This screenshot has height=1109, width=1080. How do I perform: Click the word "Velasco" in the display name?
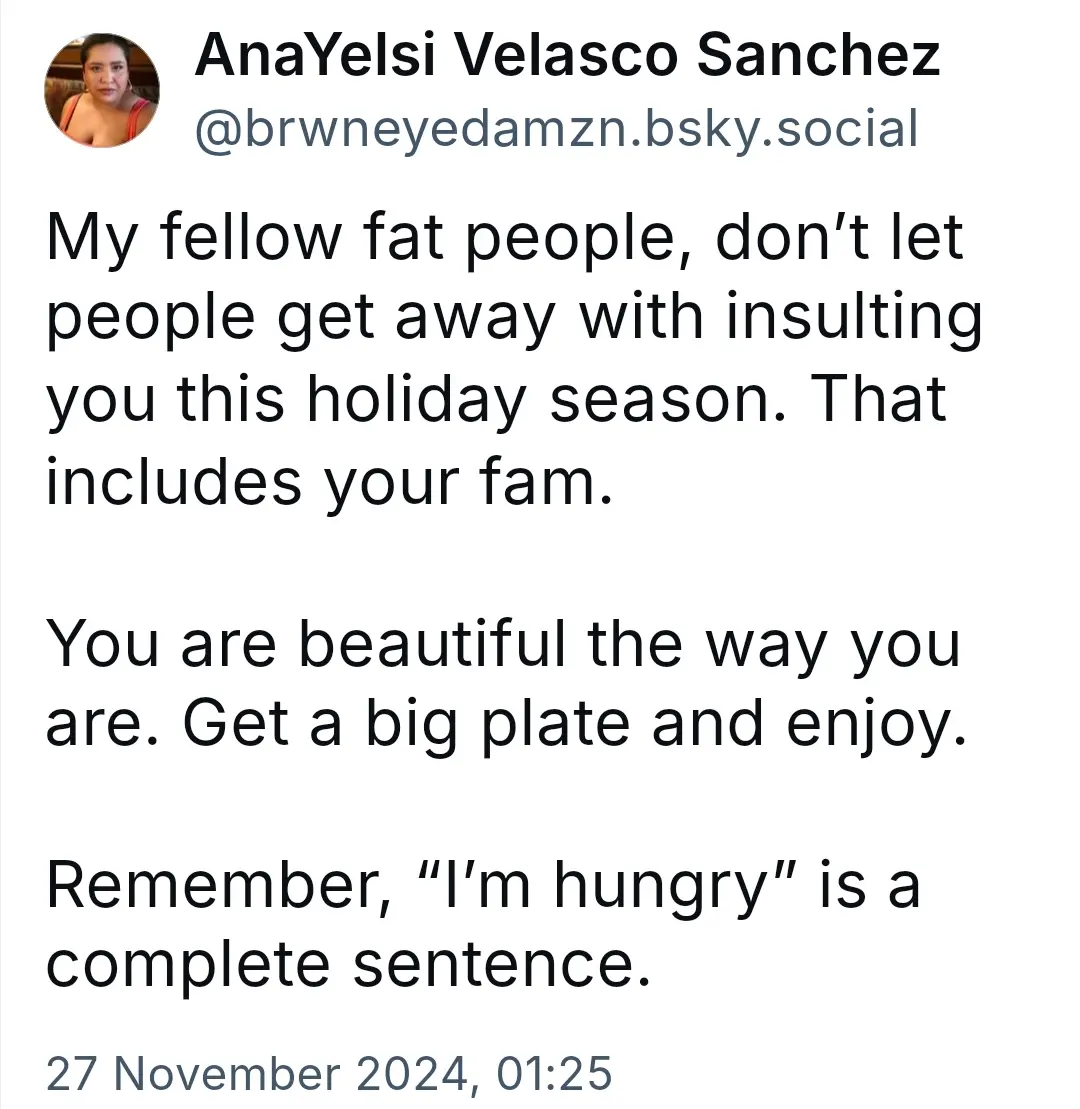pos(566,56)
